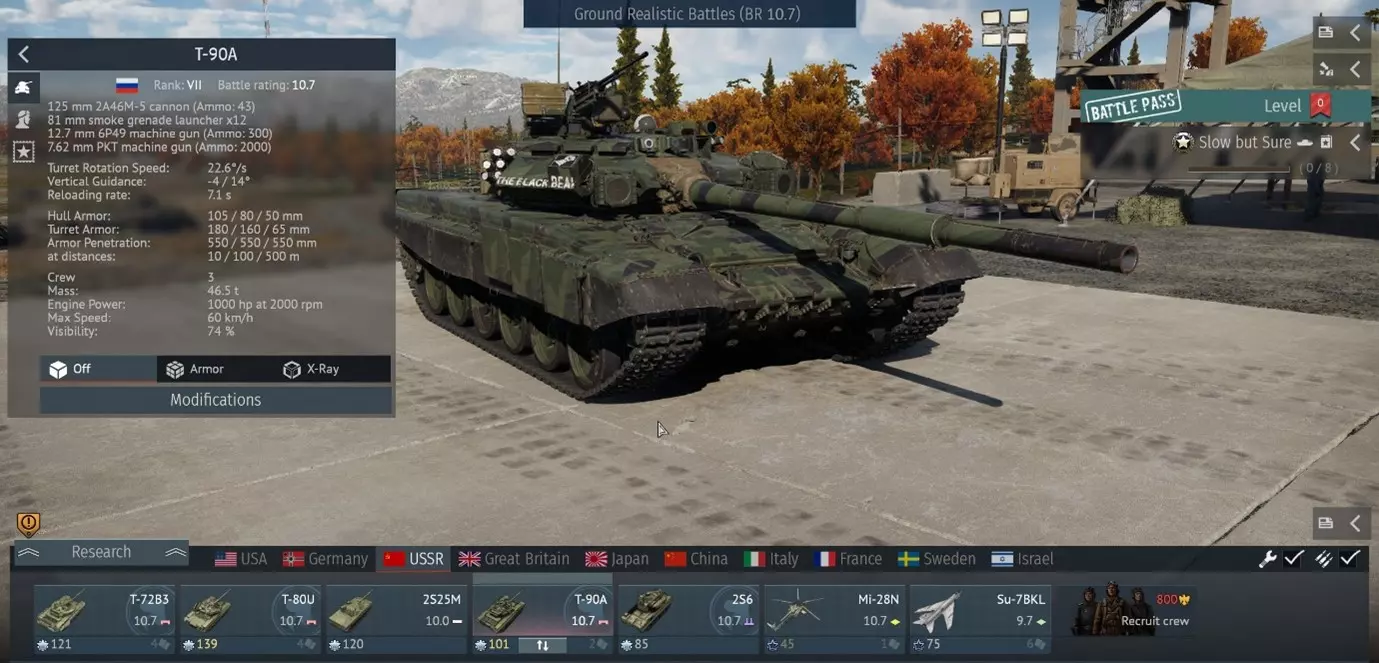
Task: Click the "125 mm 2A46M-5 cannon" line
Action: click(x=151, y=107)
